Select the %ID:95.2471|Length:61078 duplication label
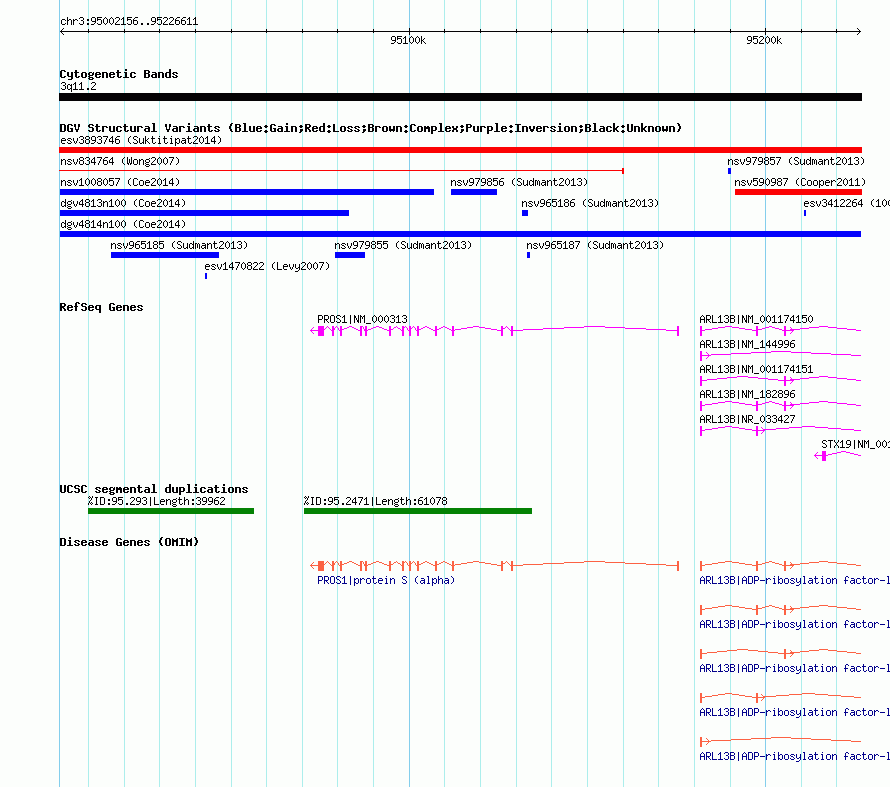This screenshot has height=787, width=890. tap(375, 501)
